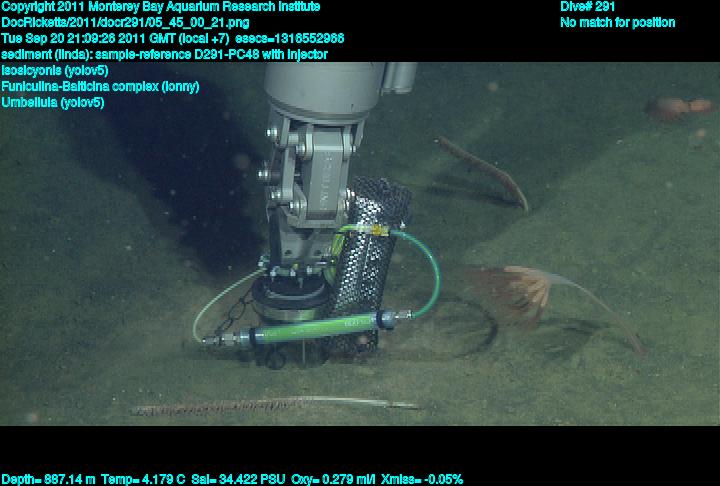Click the Monterey Bay Aquarium copyright line

pos(161,7)
